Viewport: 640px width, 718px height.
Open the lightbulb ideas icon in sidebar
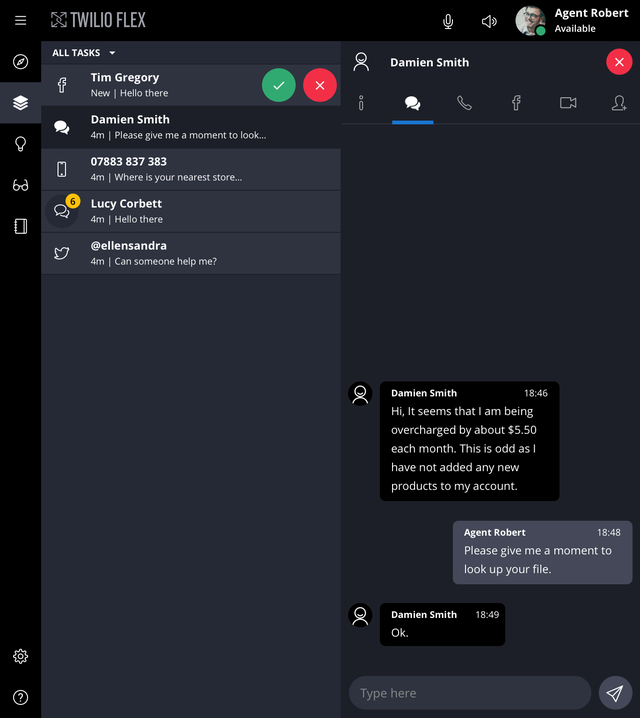pyautogui.click(x=20, y=144)
